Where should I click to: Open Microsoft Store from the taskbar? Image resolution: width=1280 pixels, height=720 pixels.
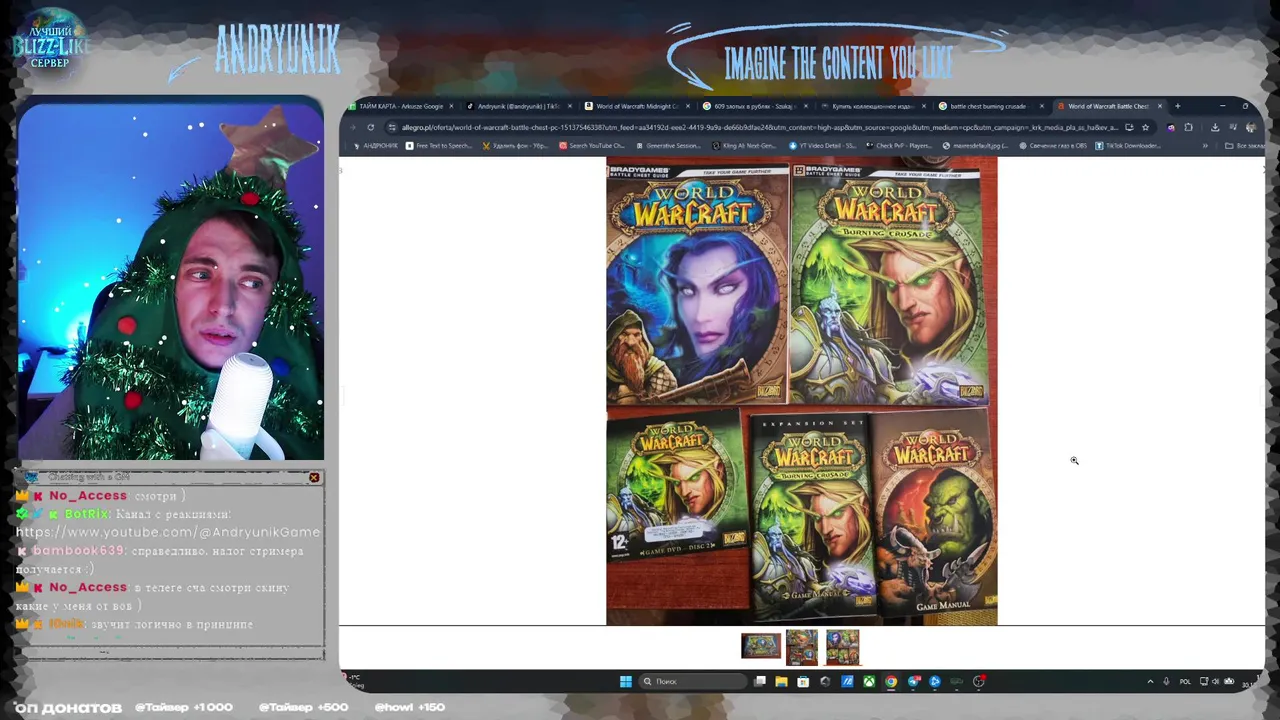803,681
